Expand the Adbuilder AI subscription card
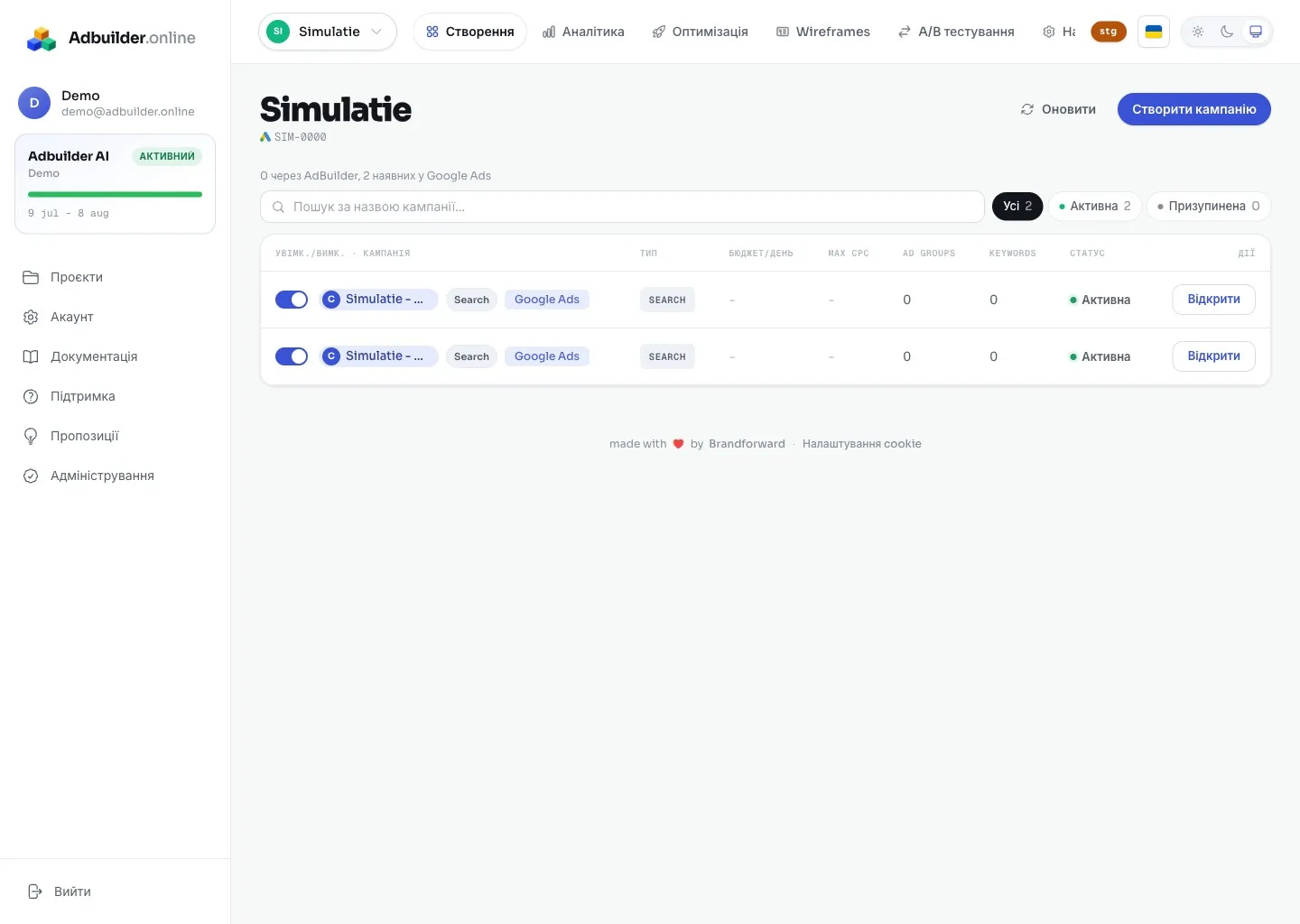Viewport: 1300px width, 924px height. tap(115, 184)
